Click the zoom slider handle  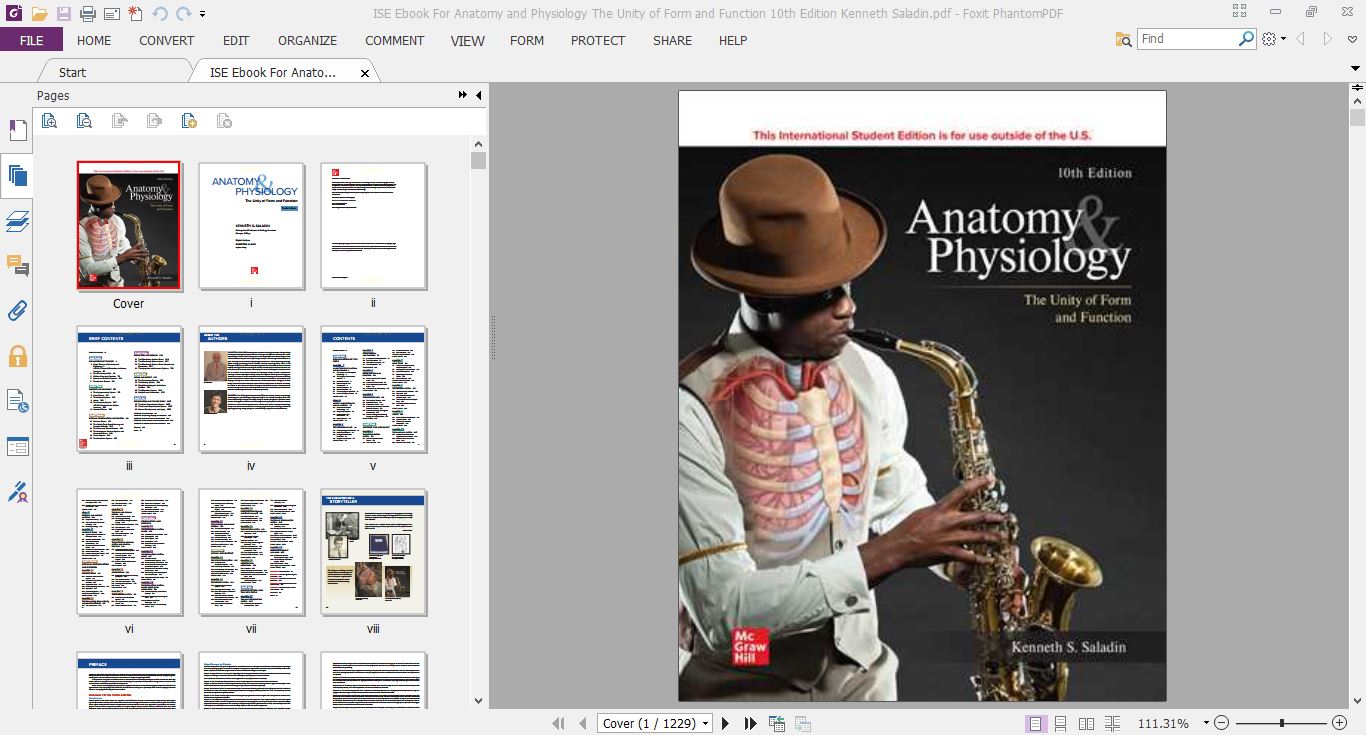pos(1282,723)
